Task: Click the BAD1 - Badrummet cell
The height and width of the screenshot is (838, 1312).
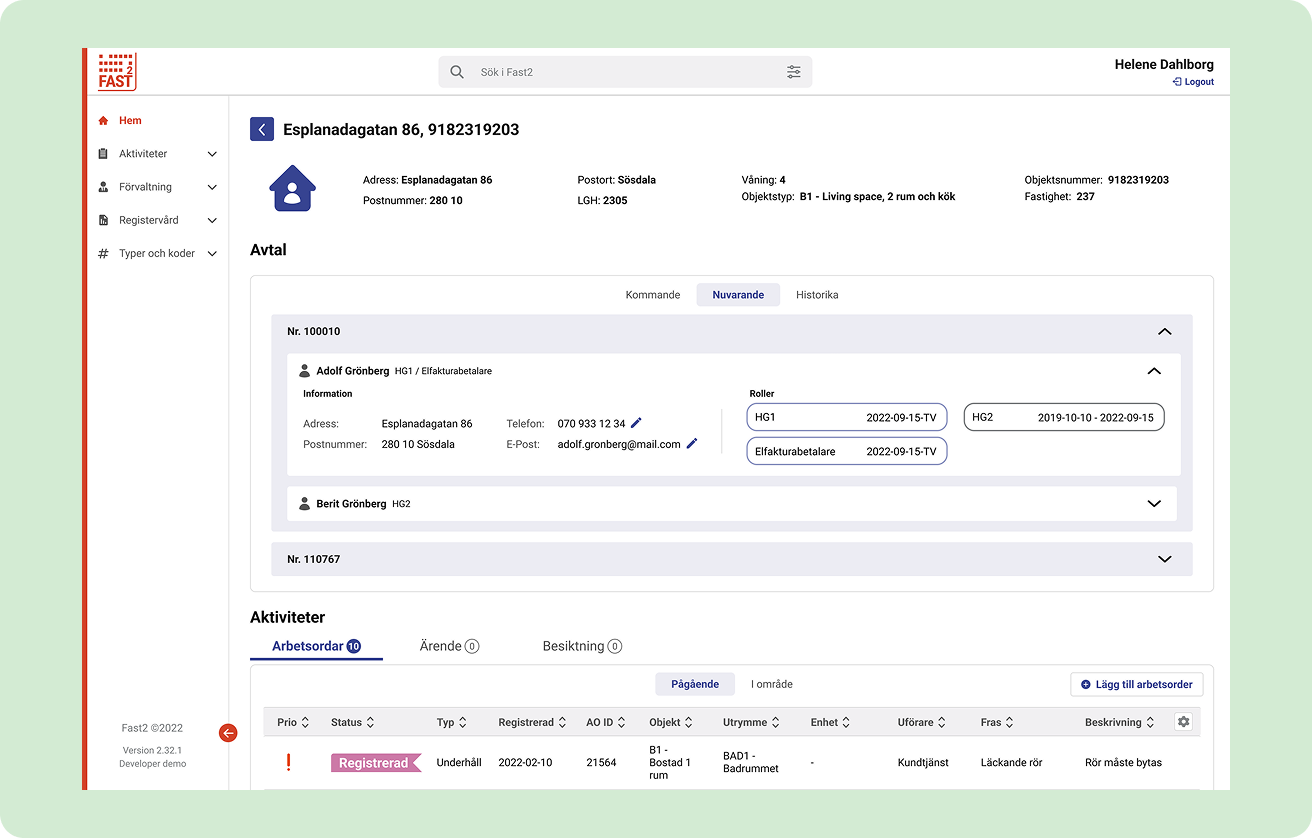Action: [752, 763]
